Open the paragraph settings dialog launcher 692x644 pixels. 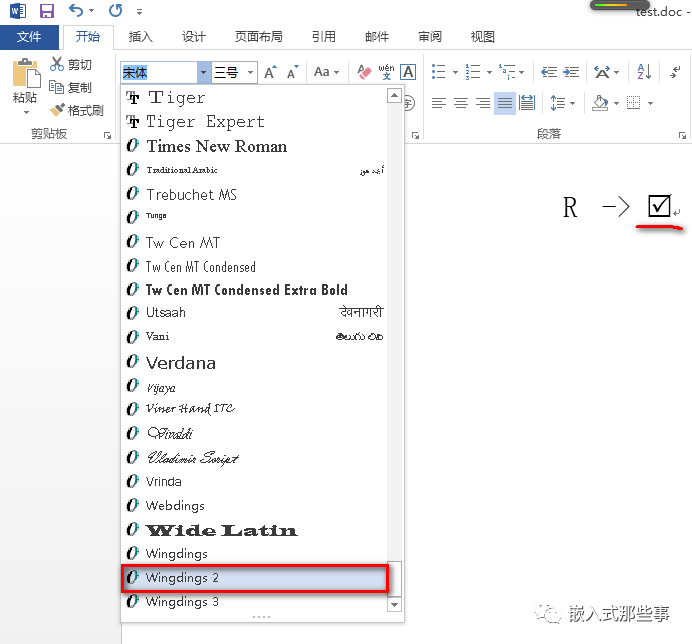(682, 136)
